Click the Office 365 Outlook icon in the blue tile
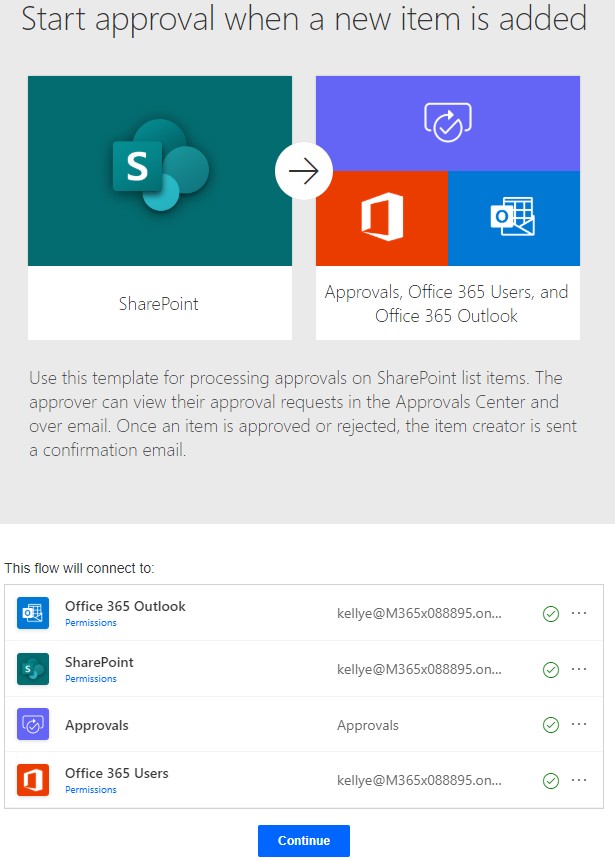Viewport: 615px width, 861px height. point(513,216)
